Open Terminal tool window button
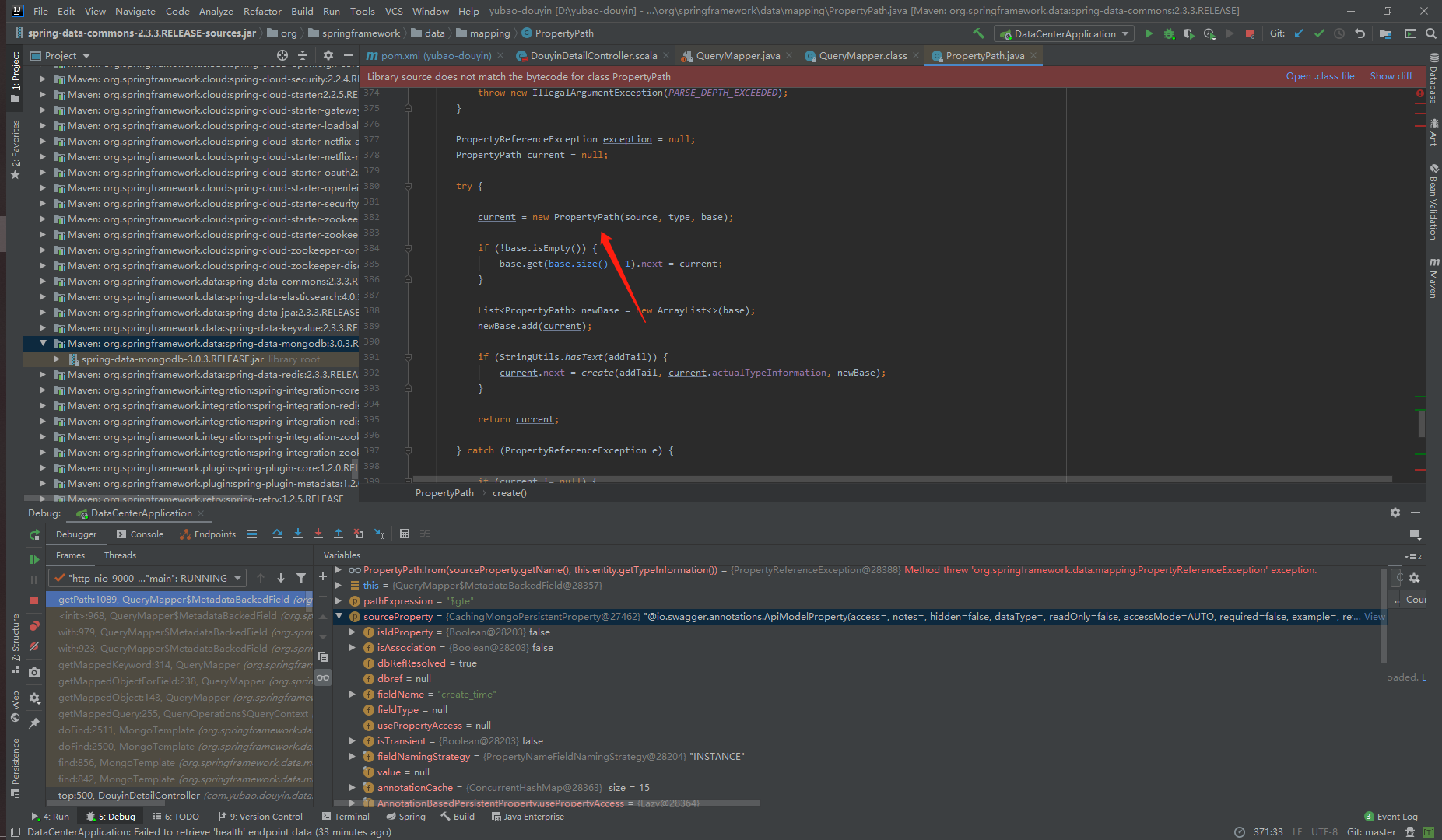Viewport: 1442px width, 840px height. 346,817
